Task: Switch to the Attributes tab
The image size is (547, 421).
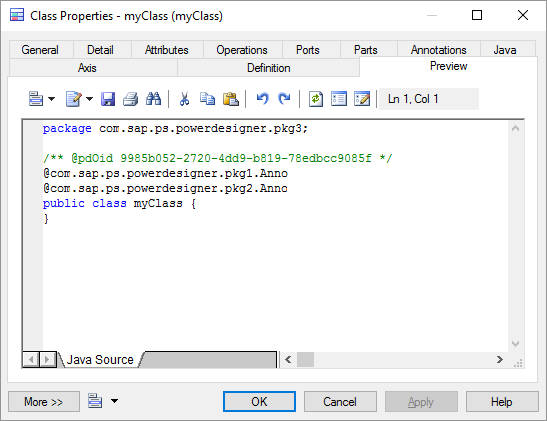Action: click(167, 50)
